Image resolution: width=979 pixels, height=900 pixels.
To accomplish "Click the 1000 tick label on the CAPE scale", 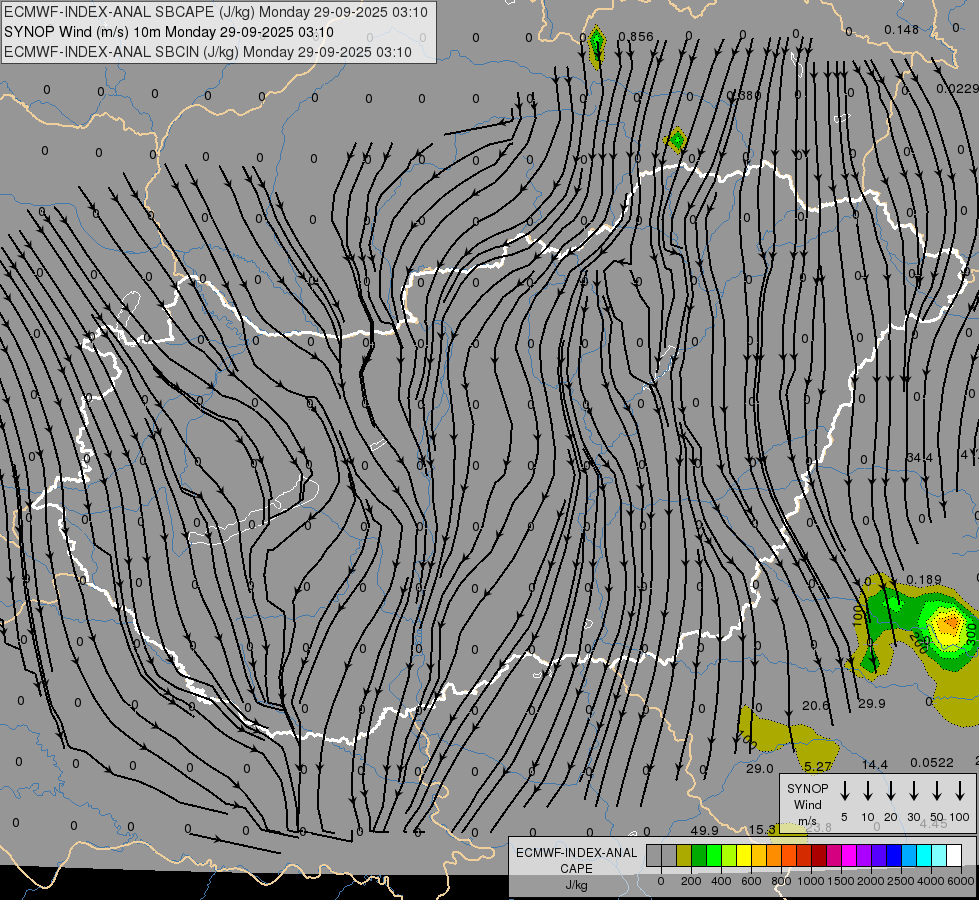I will point(811,881).
